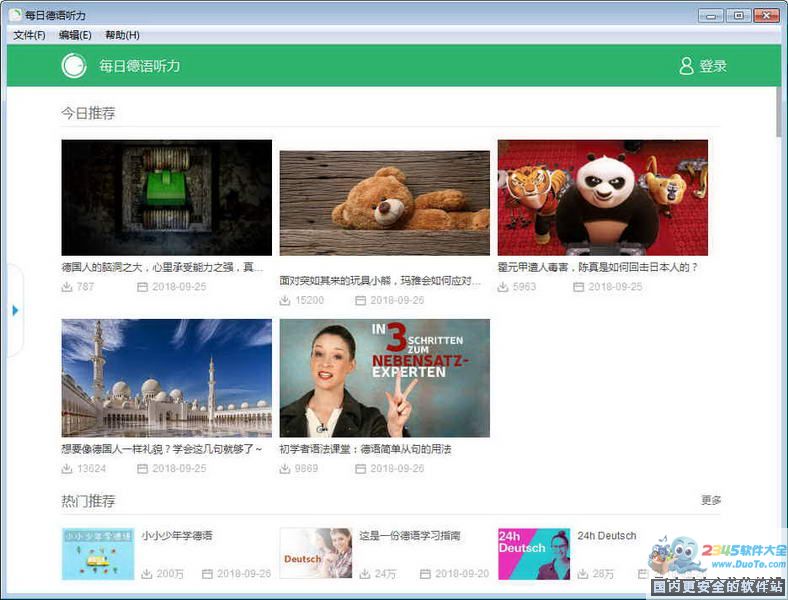788x600 pixels.
Task: Click the 今日推荐 heading
Action: click(88, 113)
